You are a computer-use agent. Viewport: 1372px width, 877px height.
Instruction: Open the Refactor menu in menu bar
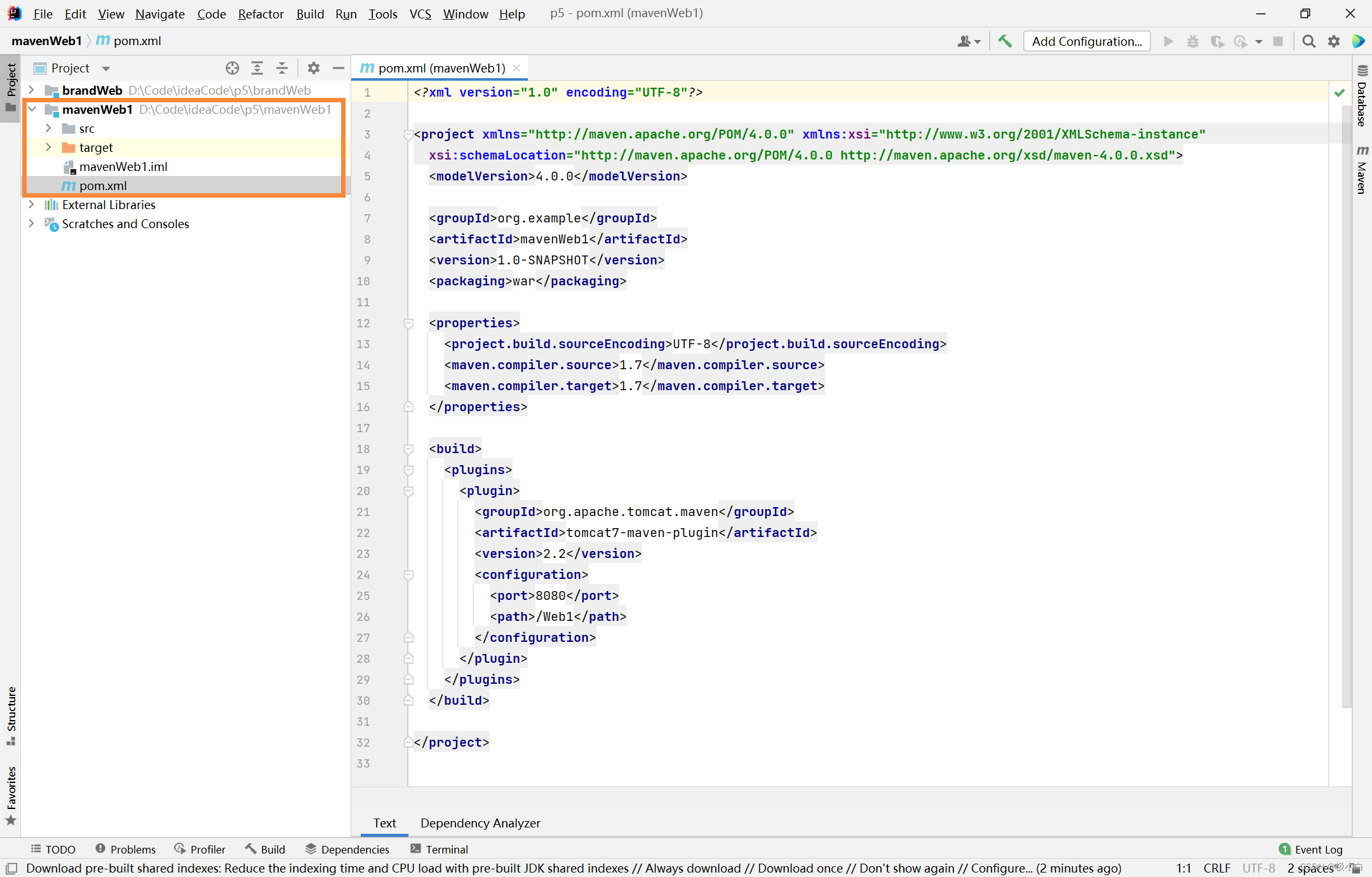260,13
